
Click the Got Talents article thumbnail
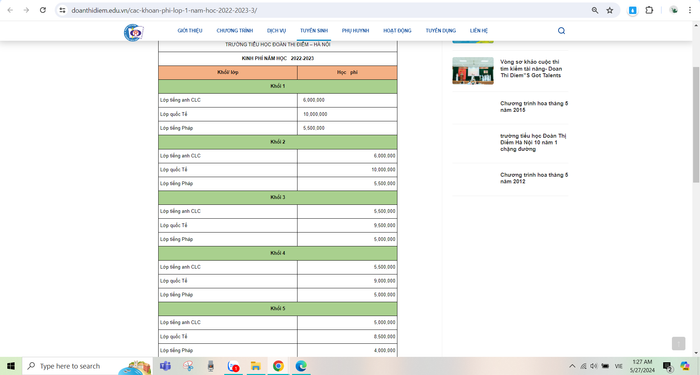(473, 71)
